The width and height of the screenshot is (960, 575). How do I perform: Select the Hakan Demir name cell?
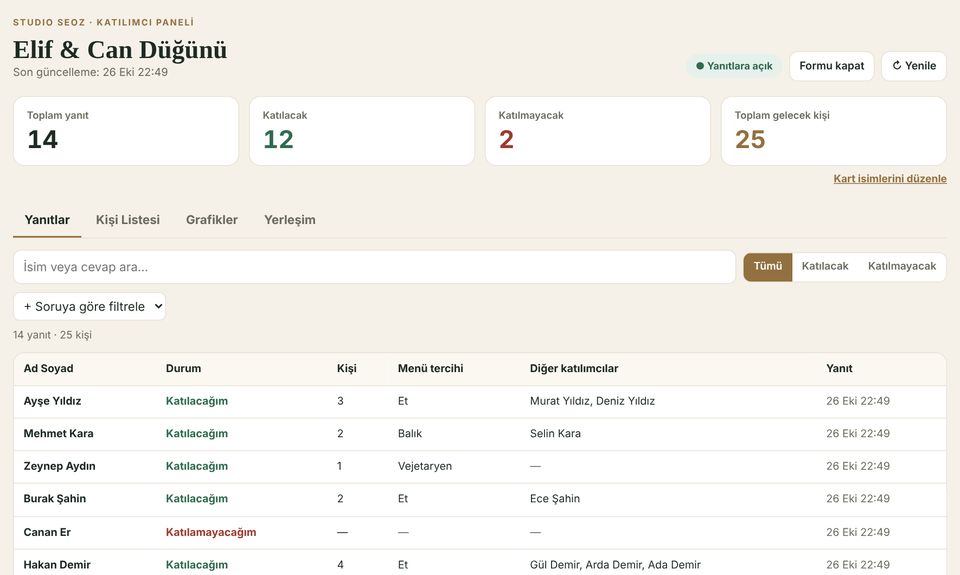pos(57,565)
